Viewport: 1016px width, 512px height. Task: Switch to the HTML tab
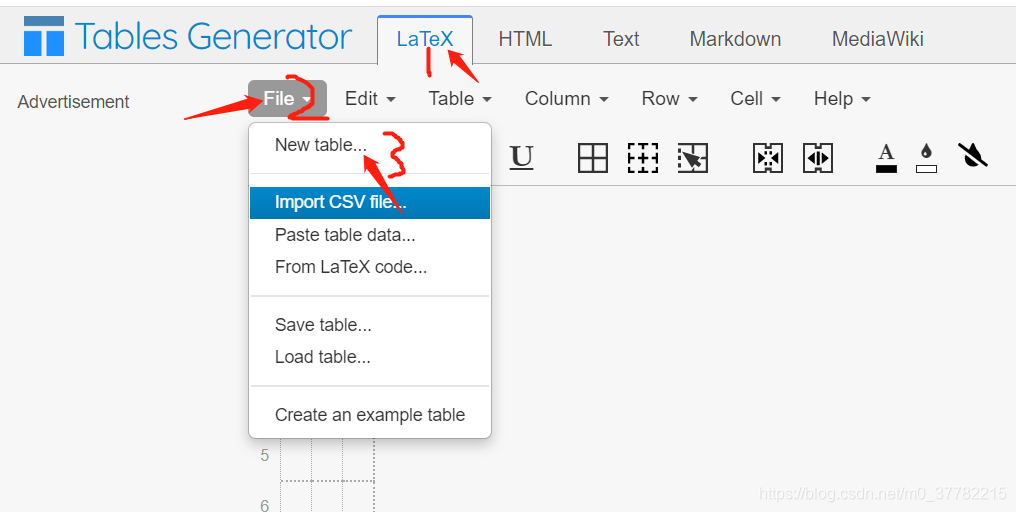525,39
